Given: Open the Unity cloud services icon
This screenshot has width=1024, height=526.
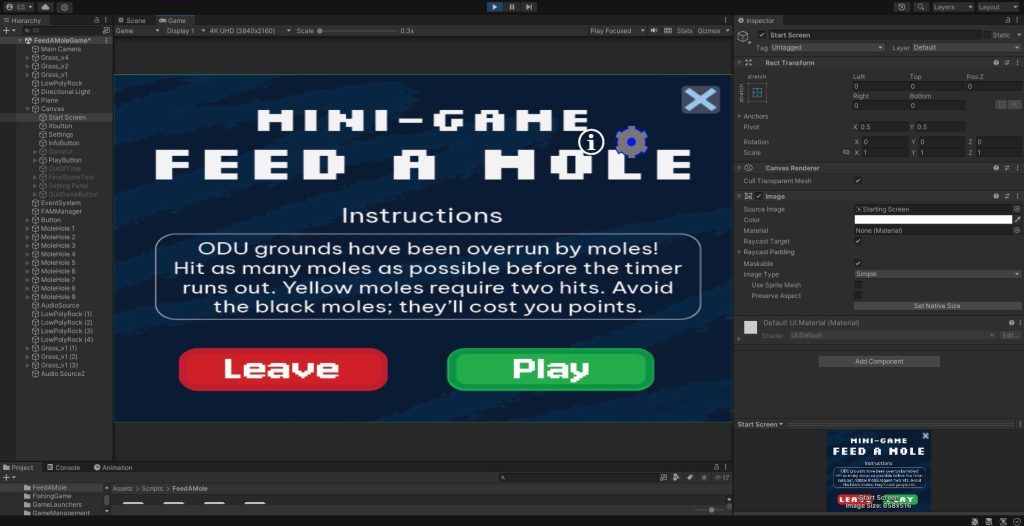Looking at the screenshot, I should pos(45,7).
